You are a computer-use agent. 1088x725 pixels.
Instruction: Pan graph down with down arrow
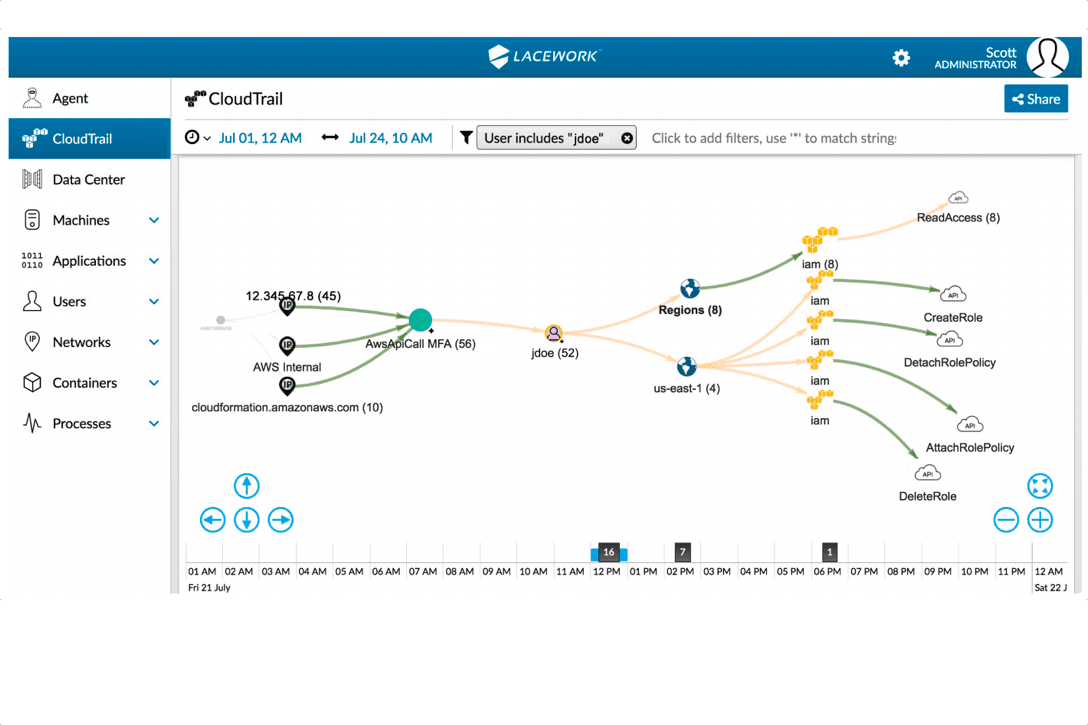[x=246, y=520]
